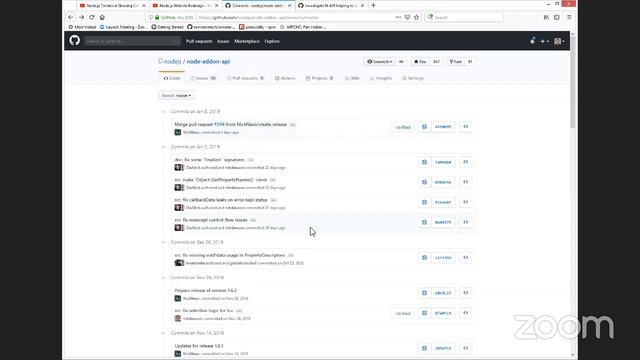Screen dimensions: 640x360
Task: Open the Unwatch dropdown
Action: (380, 62)
